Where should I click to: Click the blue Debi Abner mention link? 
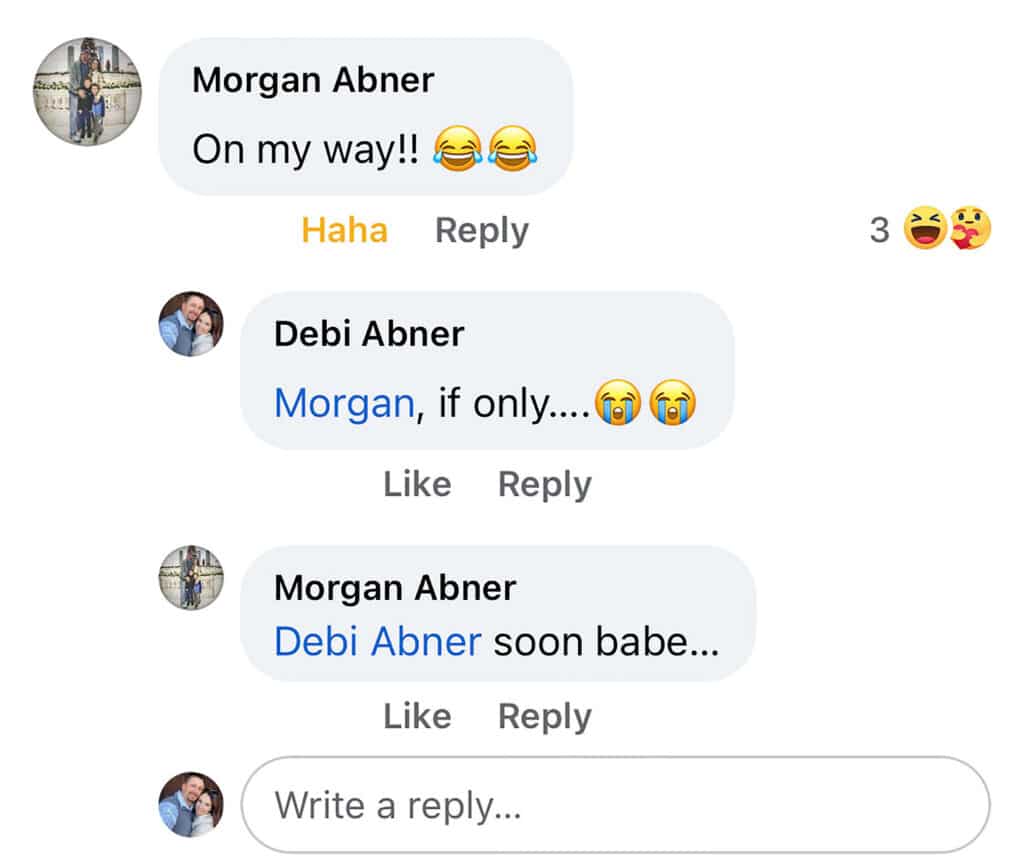(x=378, y=642)
